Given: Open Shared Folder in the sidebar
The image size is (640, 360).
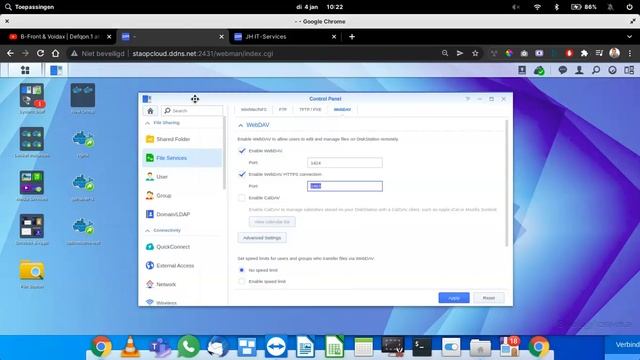Looking at the screenshot, I should 182,139.
